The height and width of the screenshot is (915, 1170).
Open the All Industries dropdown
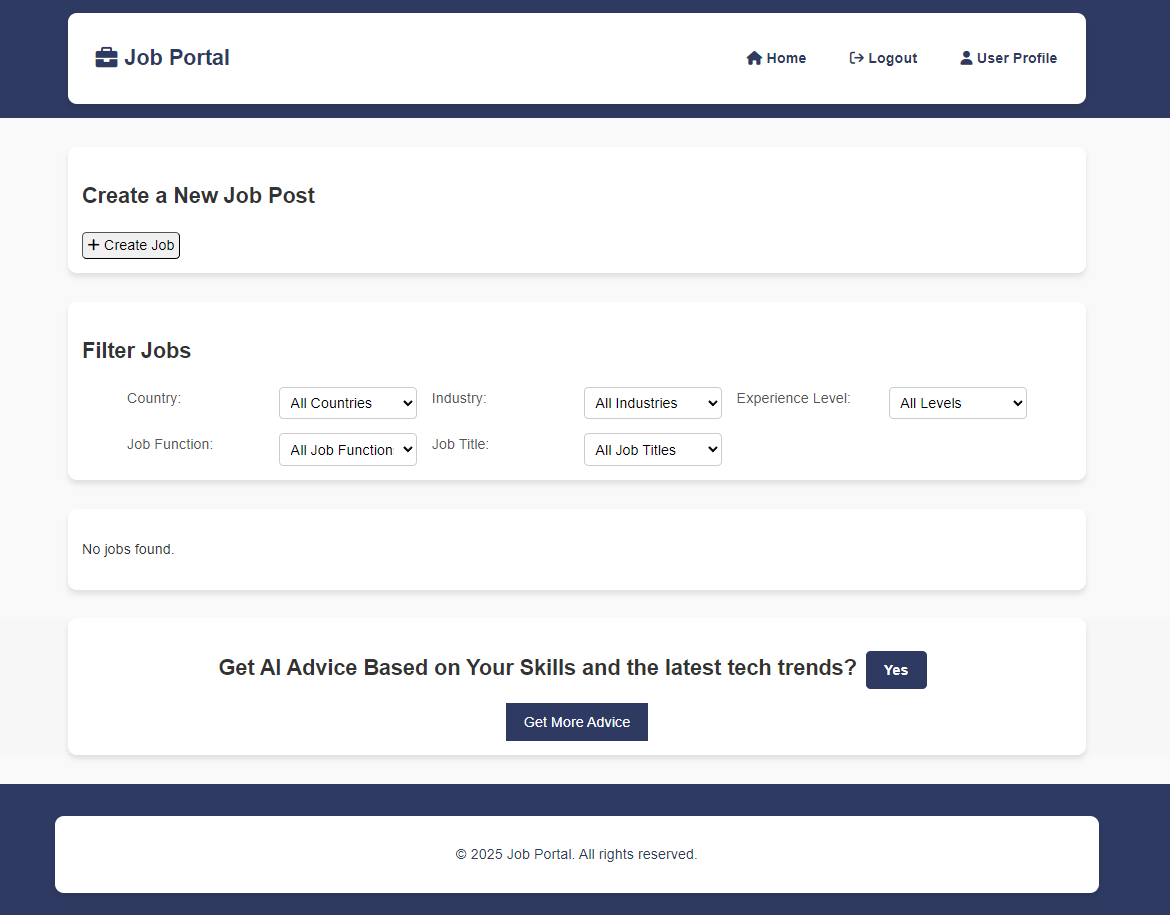(652, 403)
